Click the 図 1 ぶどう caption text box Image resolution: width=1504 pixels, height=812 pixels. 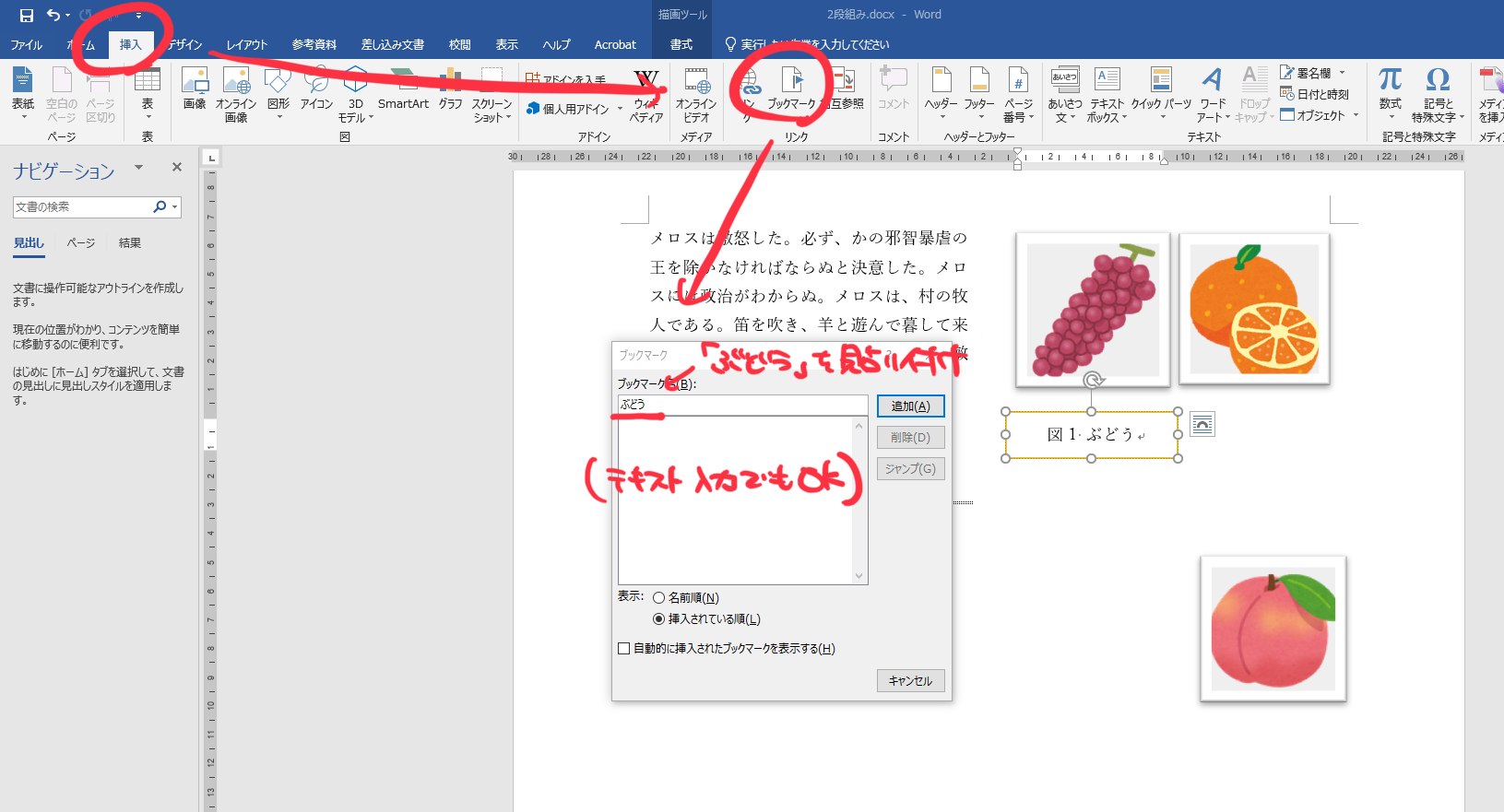tap(1092, 435)
